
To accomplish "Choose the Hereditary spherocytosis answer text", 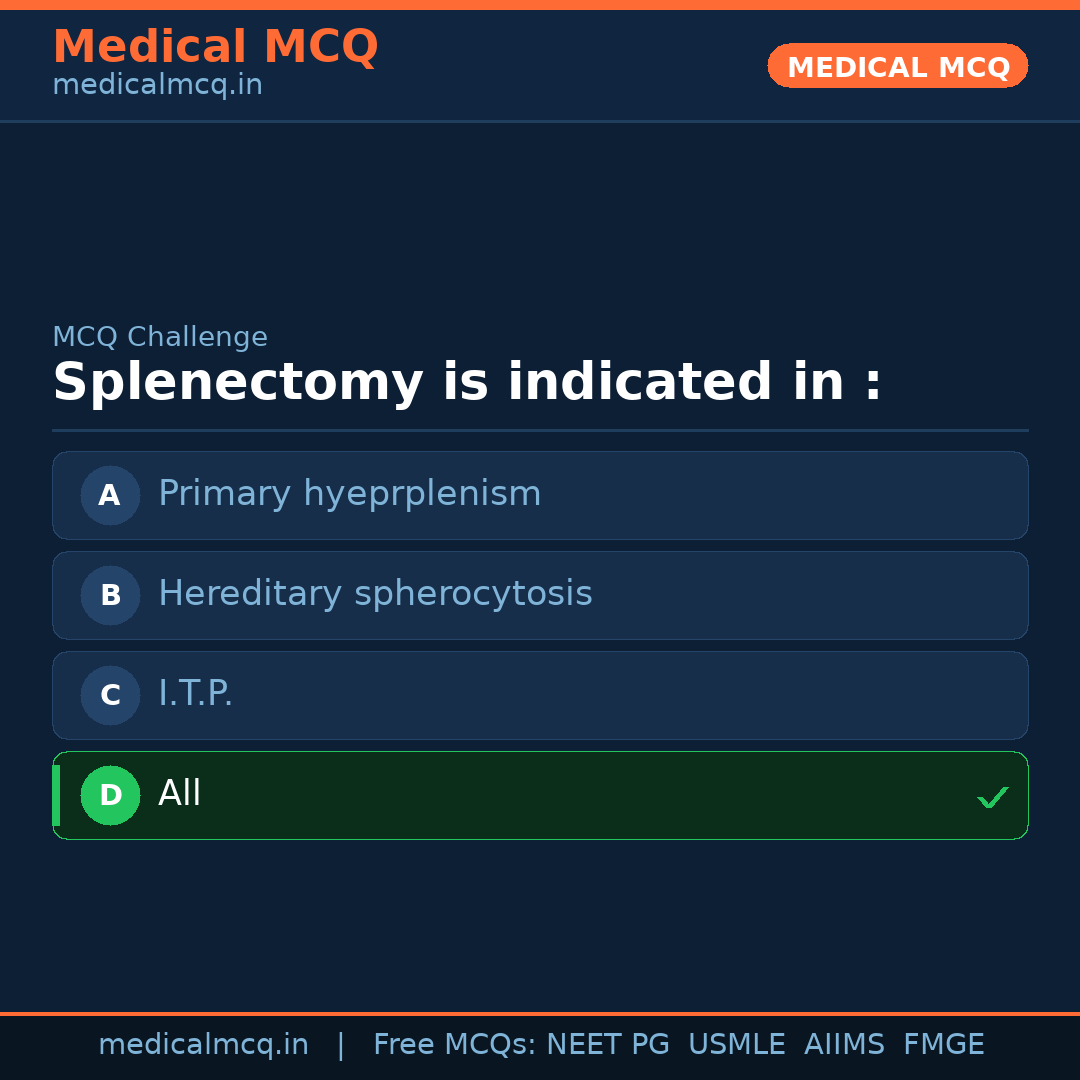I will pos(375,594).
